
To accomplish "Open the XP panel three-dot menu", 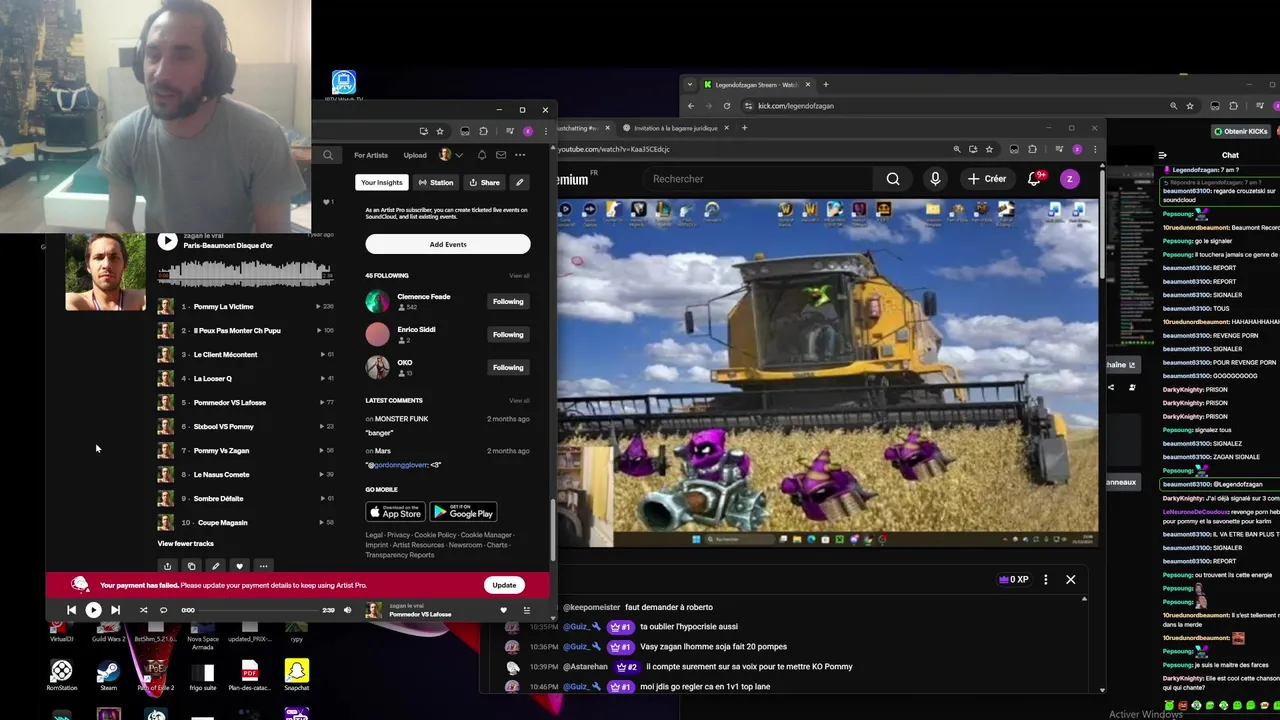I will click(1045, 580).
